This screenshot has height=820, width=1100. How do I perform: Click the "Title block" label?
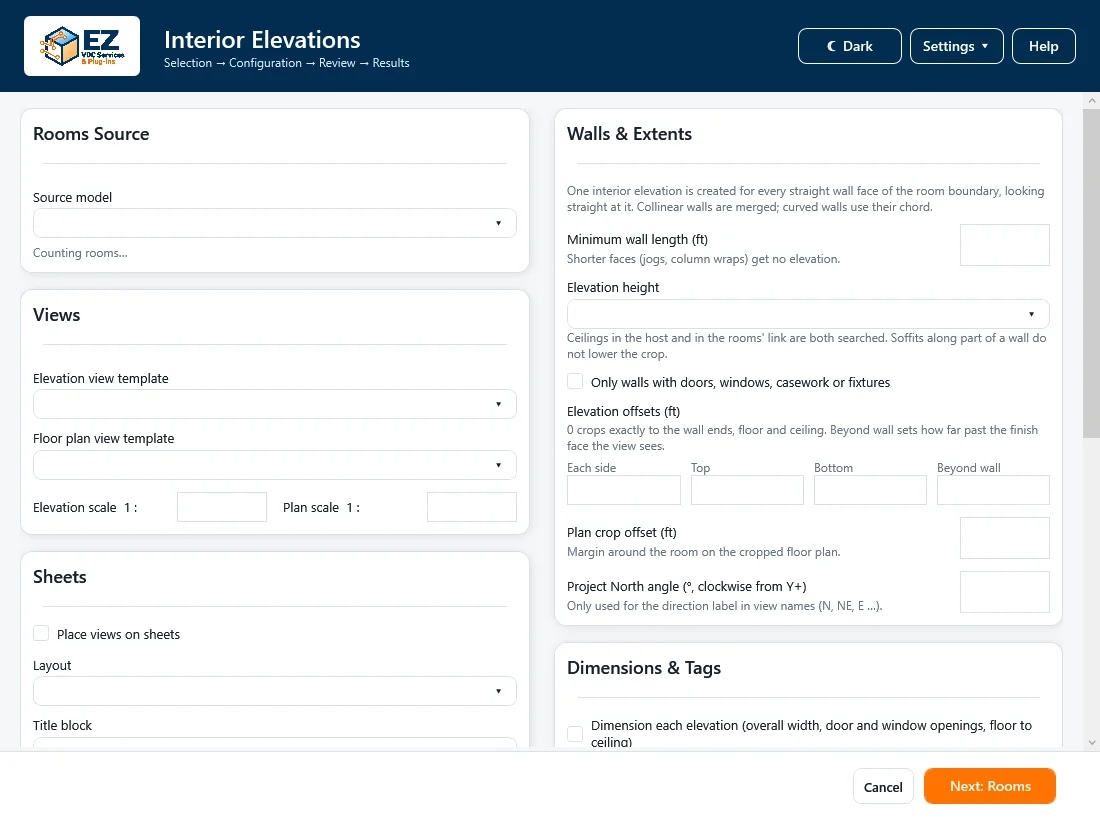[x=62, y=725]
